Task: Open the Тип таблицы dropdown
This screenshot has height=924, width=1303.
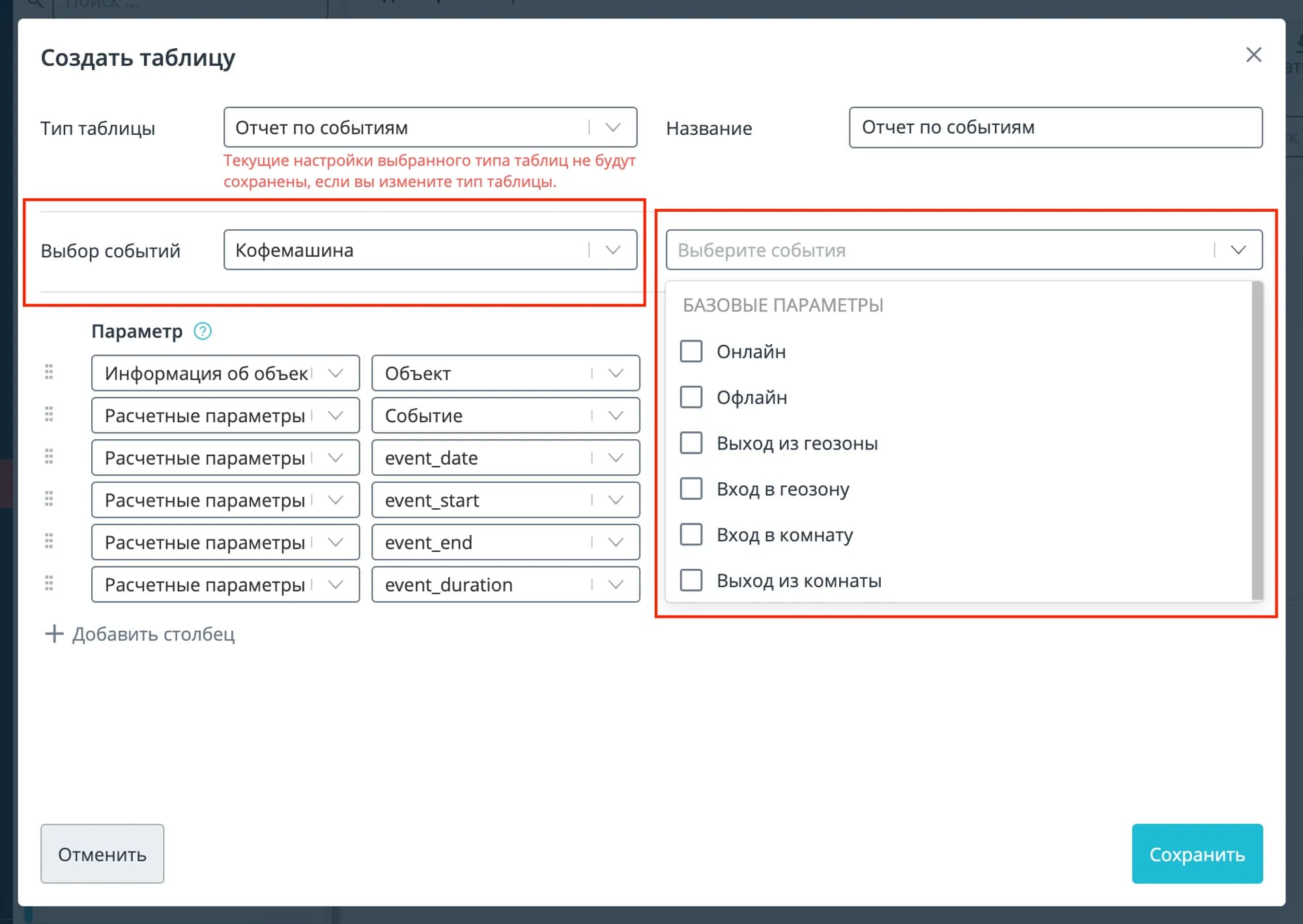Action: [x=430, y=127]
